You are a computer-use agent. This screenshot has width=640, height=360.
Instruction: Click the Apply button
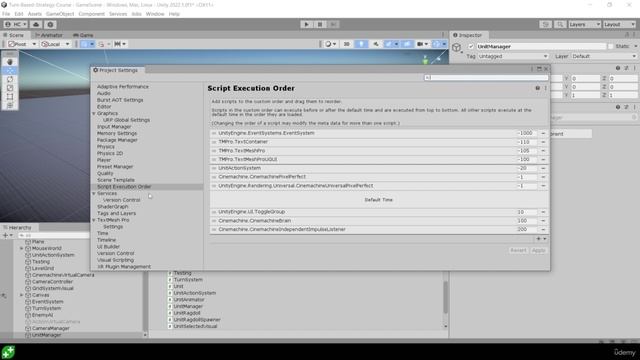[x=538, y=250]
